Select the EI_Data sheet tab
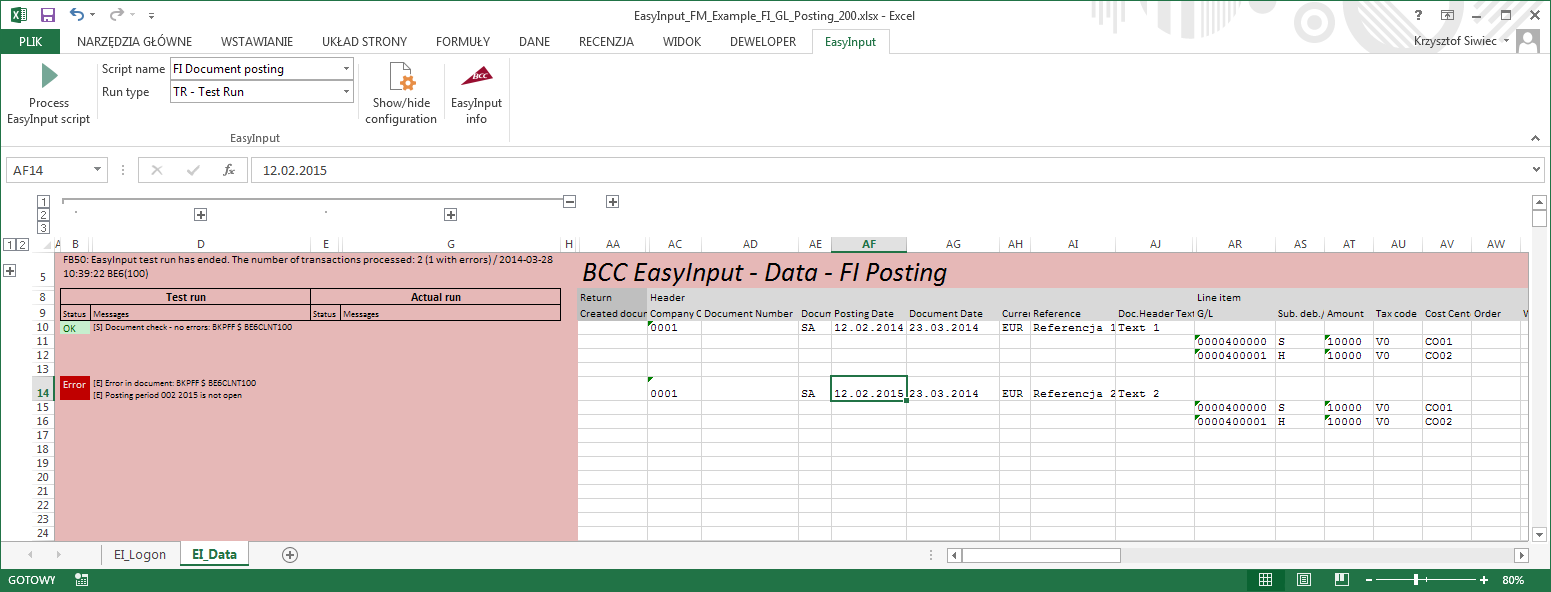The image size is (1551, 592). coord(214,554)
